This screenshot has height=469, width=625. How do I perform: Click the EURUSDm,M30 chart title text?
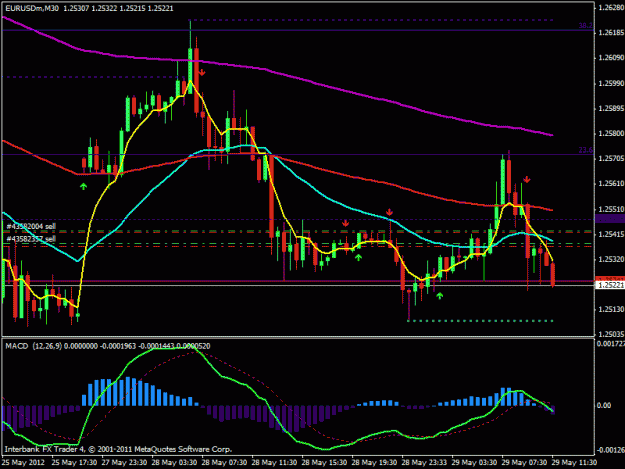pyautogui.click(x=31, y=8)
